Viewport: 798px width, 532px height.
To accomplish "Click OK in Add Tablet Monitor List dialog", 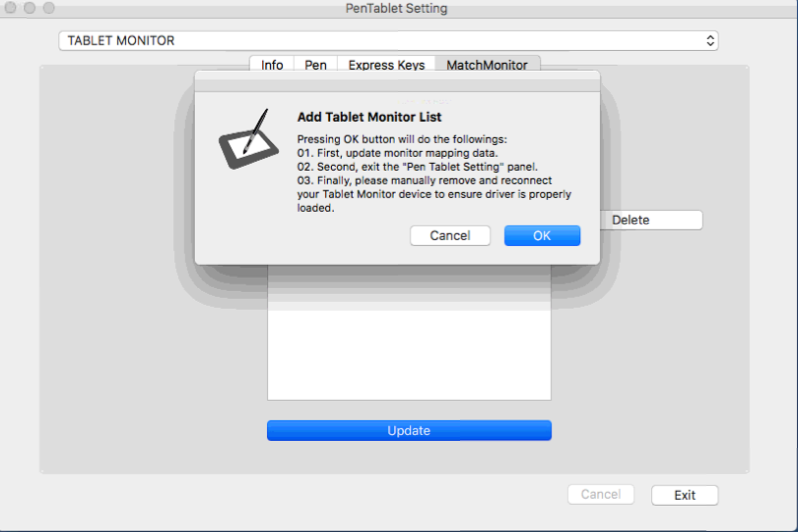I will 542,236.
